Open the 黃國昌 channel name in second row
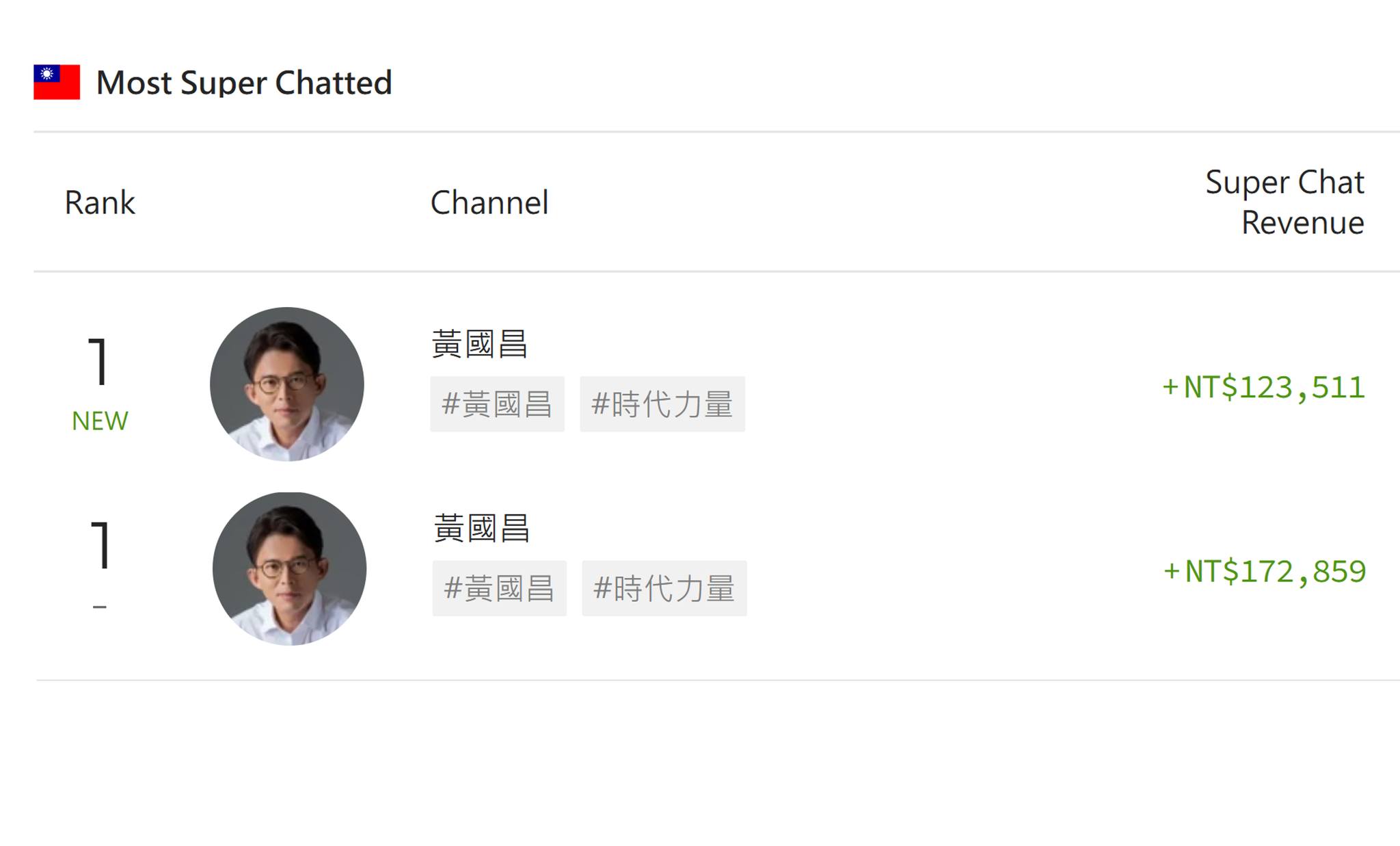Image resolution: width=1400 pixels, height=846 pixels. pos(481,529)
